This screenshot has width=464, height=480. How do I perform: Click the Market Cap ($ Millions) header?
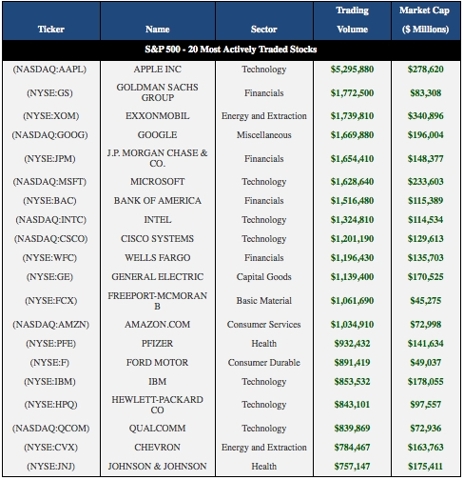(425, 20)
